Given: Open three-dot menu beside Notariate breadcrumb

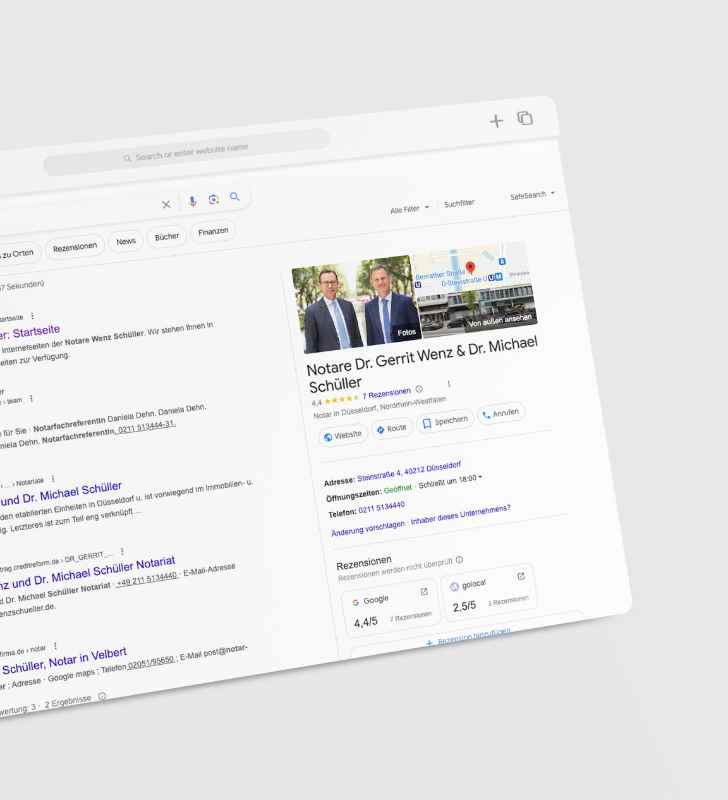Looking at the screenshot, I should (53, 479).
